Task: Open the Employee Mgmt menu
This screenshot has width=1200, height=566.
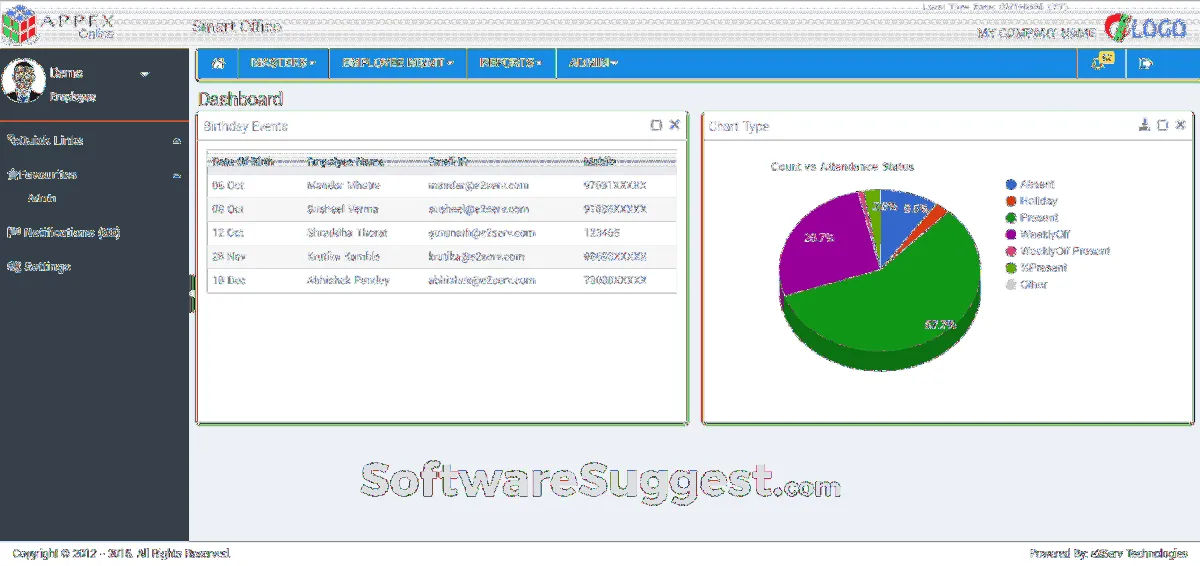Action: point(398,63)
